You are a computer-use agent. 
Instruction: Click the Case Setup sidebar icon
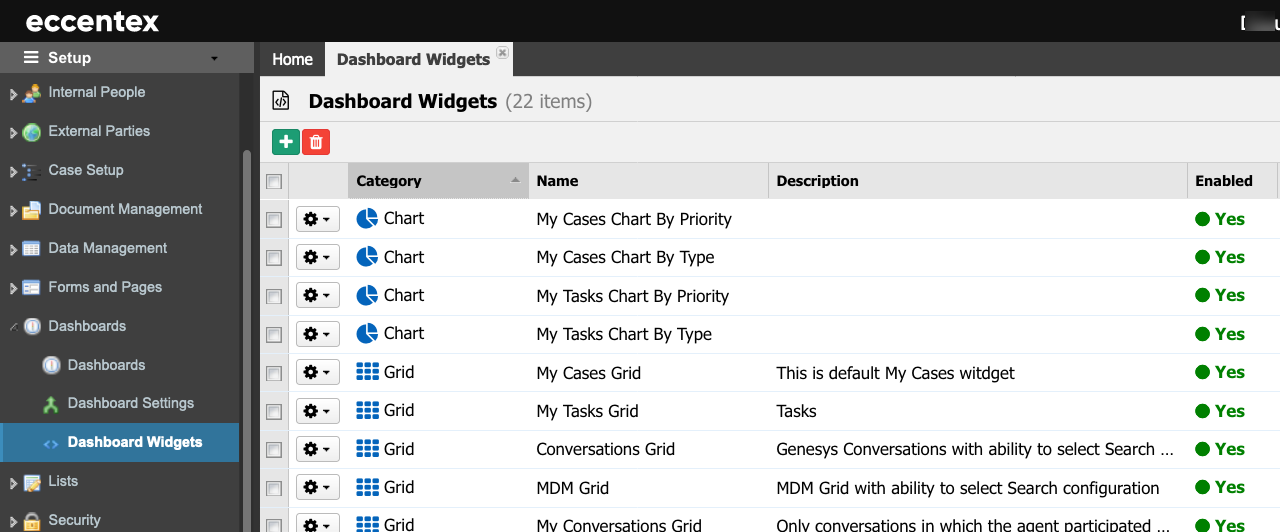click(x=32, y=171)
